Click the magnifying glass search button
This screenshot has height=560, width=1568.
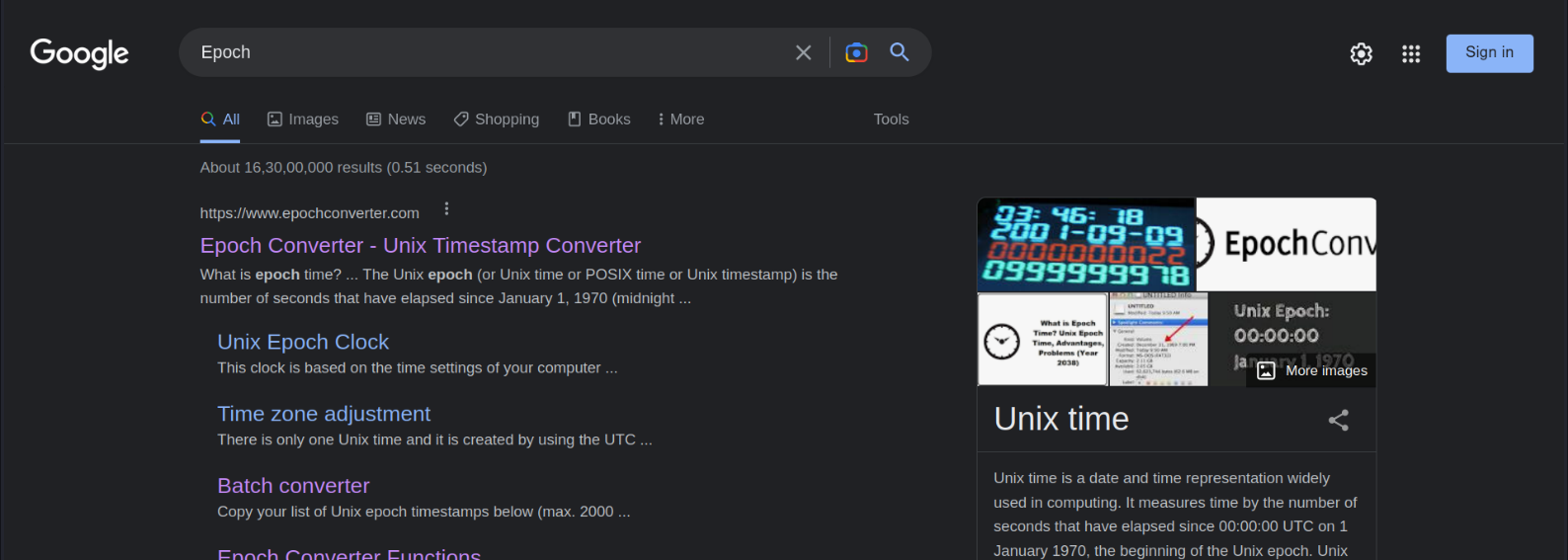899,52
